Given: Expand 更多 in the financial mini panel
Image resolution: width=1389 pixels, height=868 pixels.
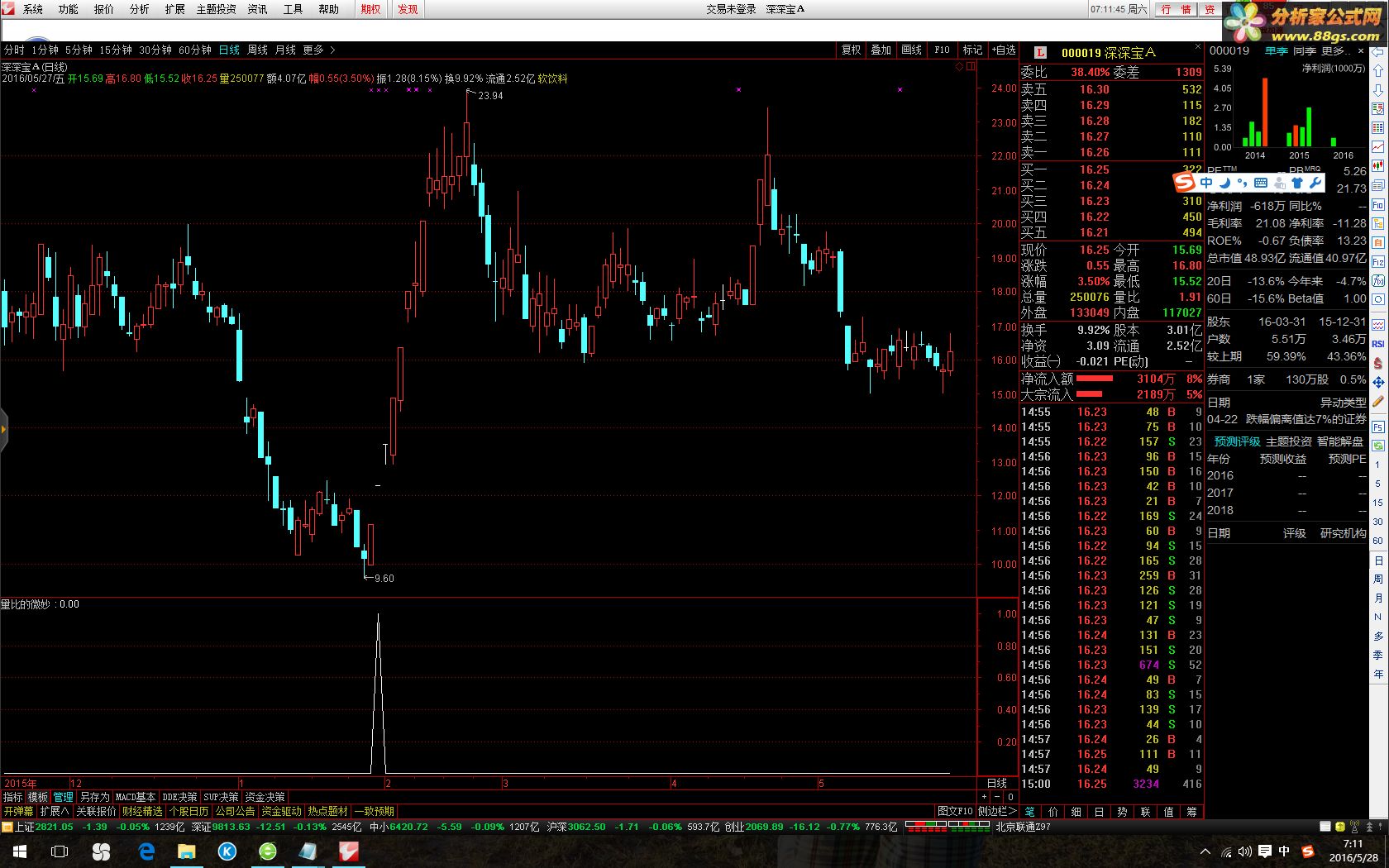Looking at the screenshot, I should pos(1337,51).
